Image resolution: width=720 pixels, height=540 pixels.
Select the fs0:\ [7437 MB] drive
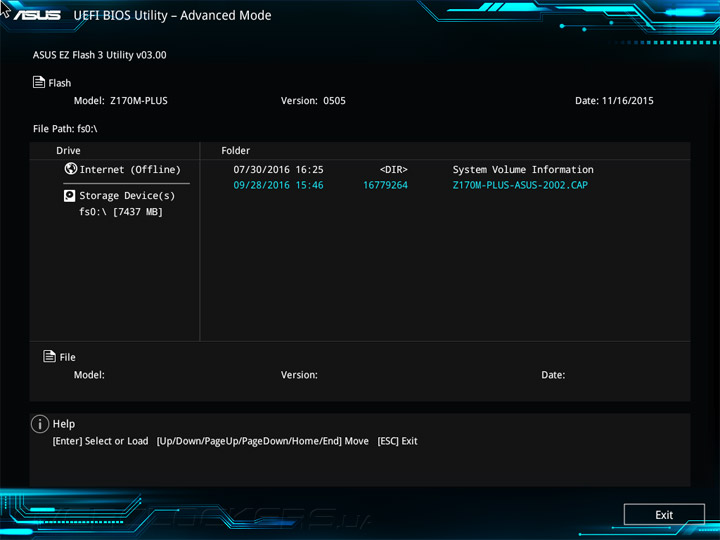(121, 212)
